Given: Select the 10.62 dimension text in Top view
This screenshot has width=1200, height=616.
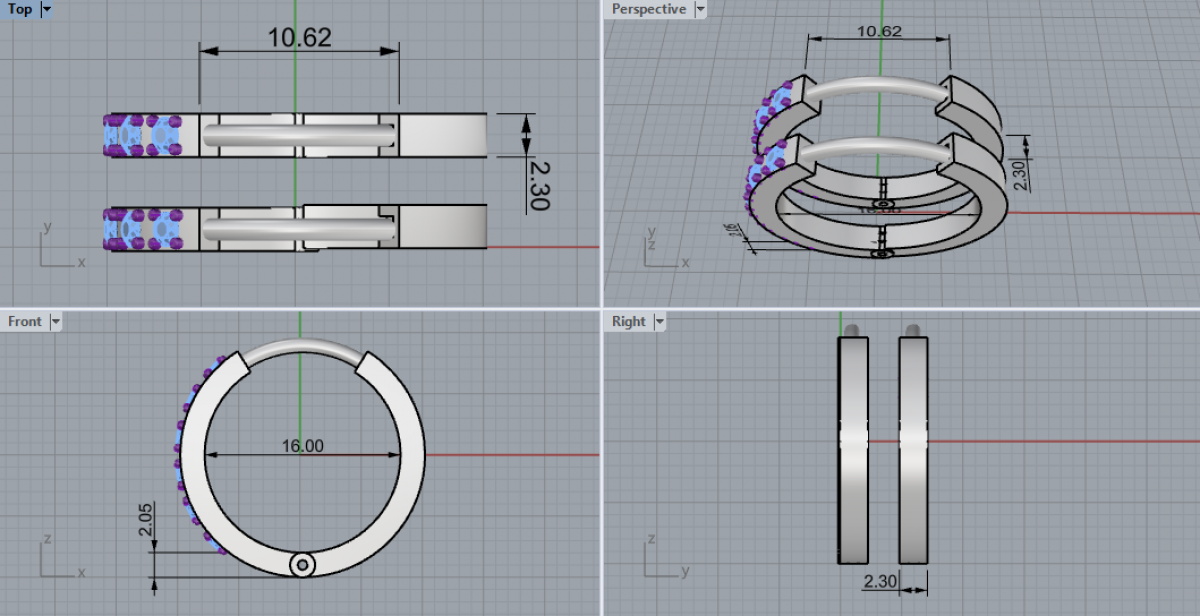Looking at the screenshot, I should [298, 38].
